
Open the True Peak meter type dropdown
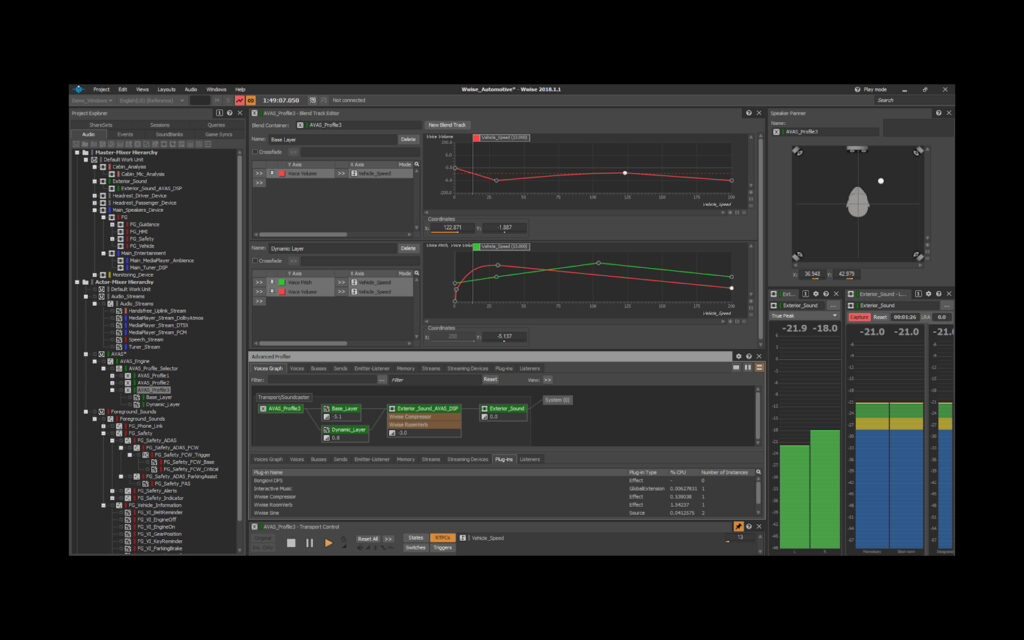tap(804, 317)
